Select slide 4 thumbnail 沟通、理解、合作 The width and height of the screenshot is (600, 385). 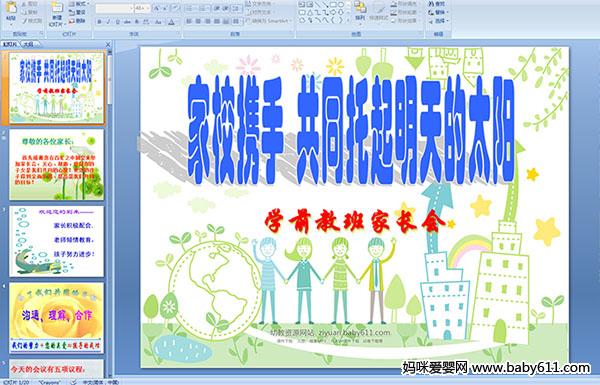56,318
